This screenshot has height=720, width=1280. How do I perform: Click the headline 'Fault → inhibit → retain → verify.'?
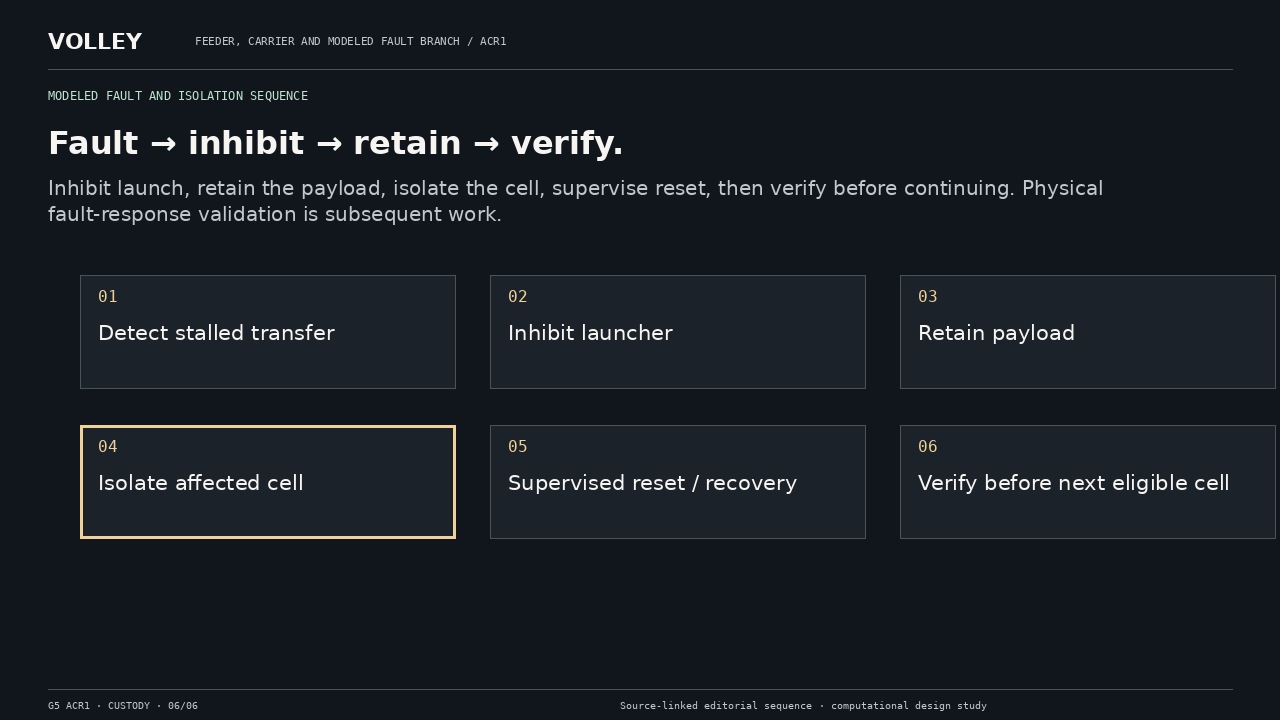tap(336, 144)
